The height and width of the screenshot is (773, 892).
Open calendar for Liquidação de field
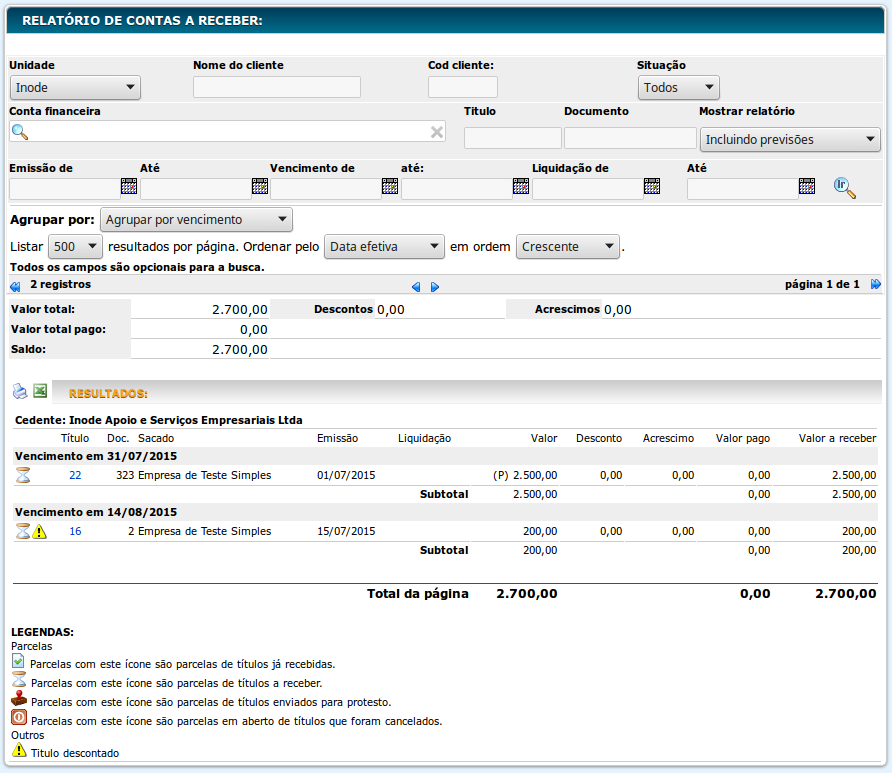click(652, 186)
